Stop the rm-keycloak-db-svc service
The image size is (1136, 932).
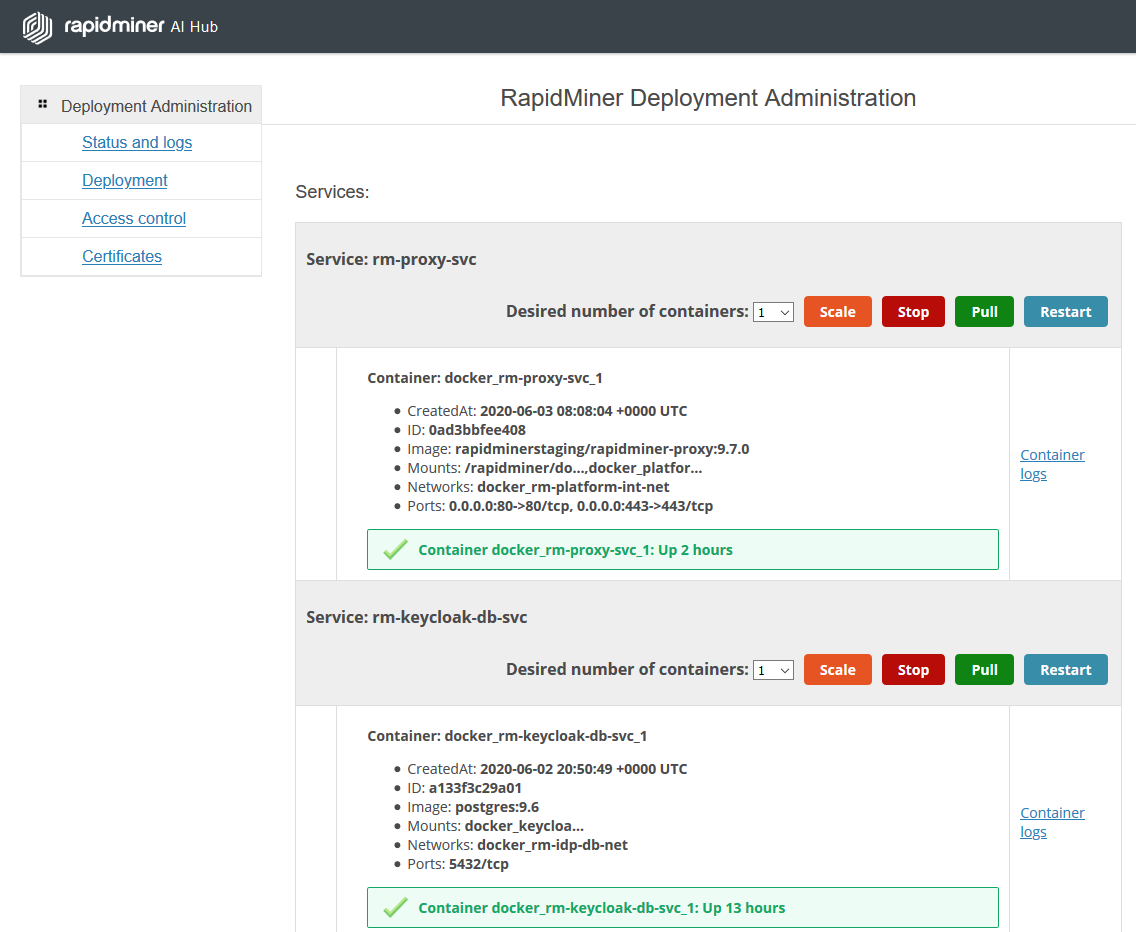coord(912,669)
